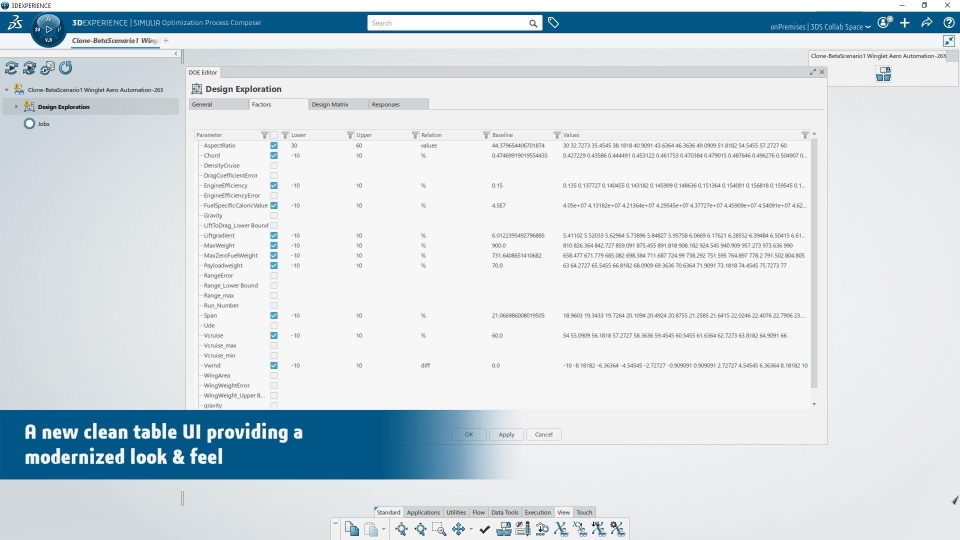
Task: Click the Copy icon in bottom toolbar
Action: [x=351, y=529]
